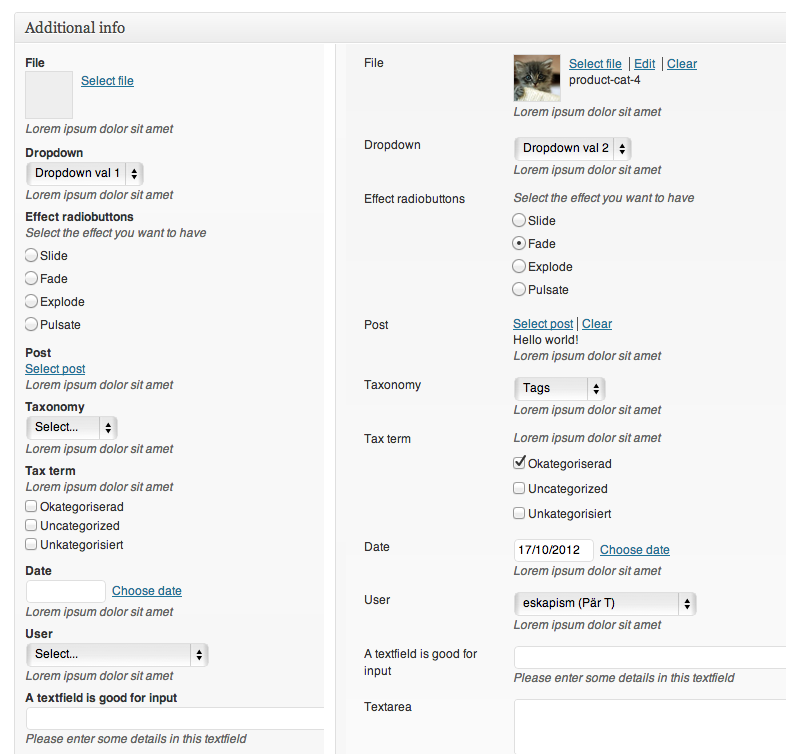
Task: Click the Clear link beside Select post
Action: point(597,324)
